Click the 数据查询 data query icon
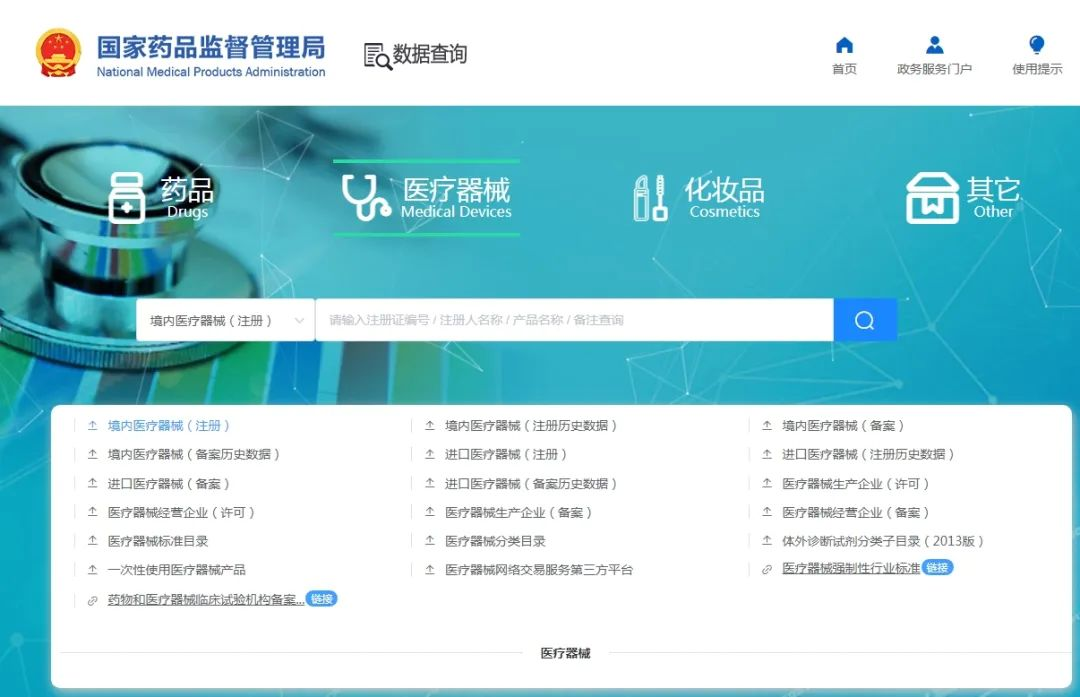 378,56
